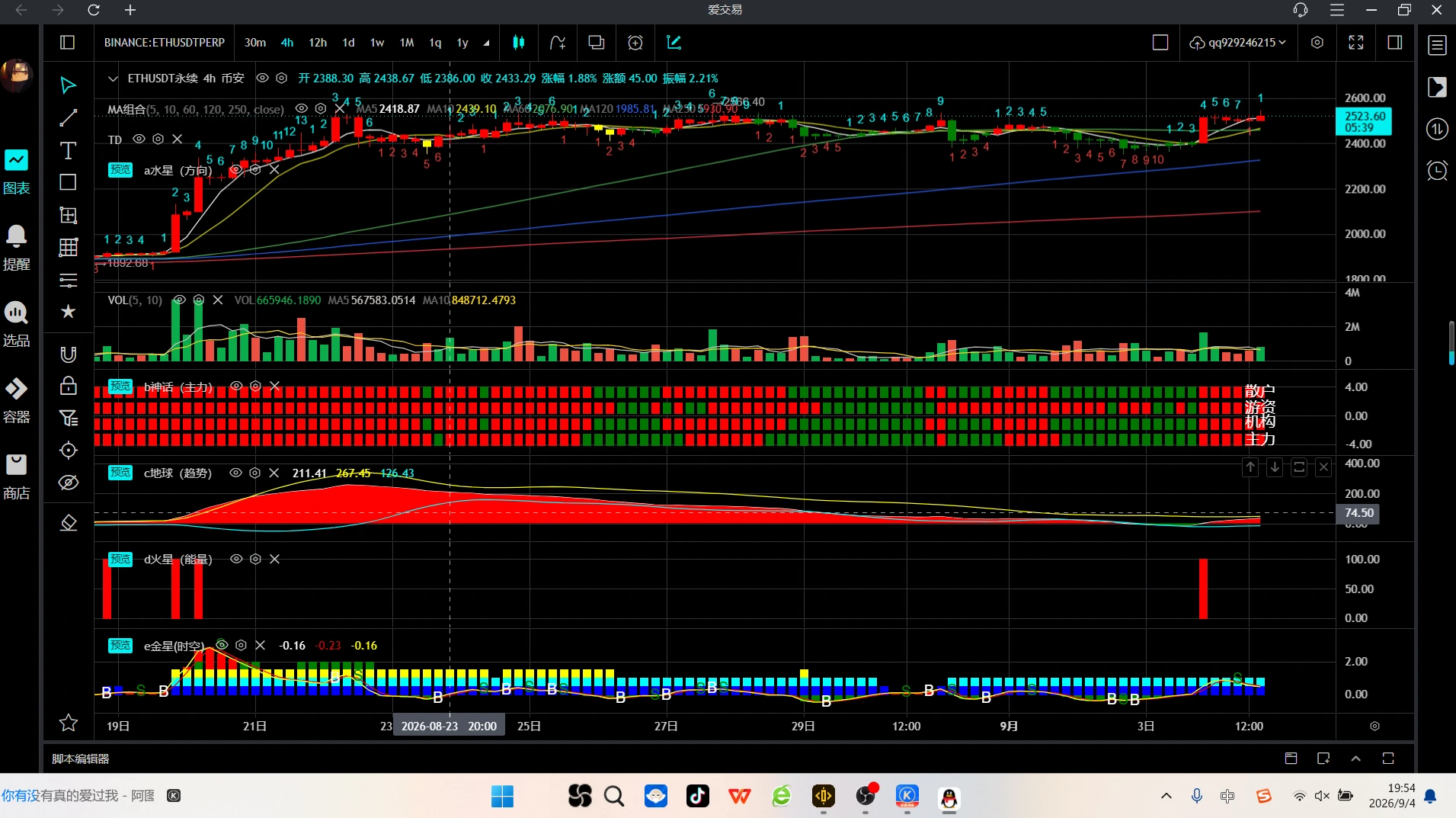1456x818 pixels.
Task: Click the chart layout icon in toolbar
Action: pos(597,43)
